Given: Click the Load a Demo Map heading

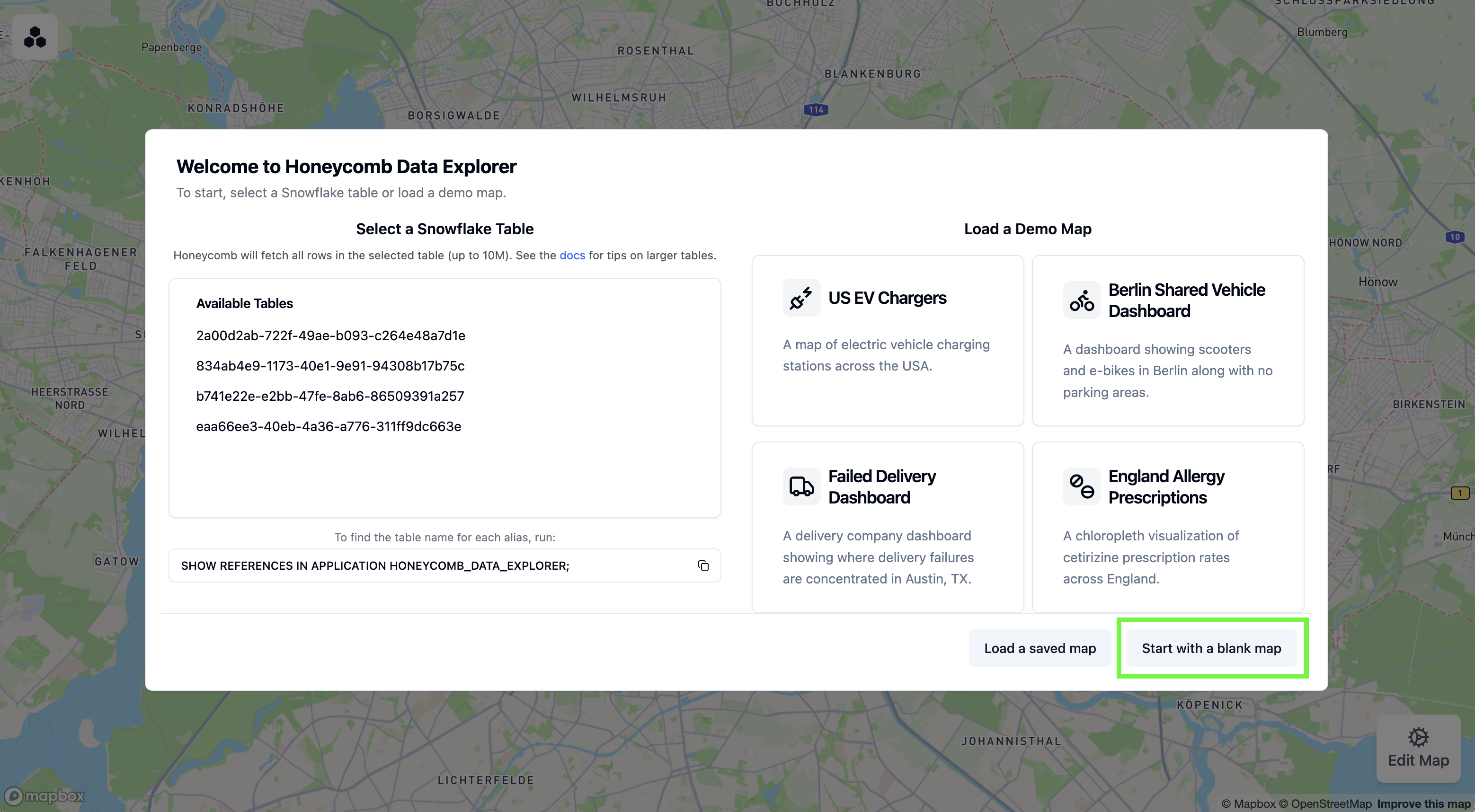Looking at the screenshot, I should [x=1028, y=229].
